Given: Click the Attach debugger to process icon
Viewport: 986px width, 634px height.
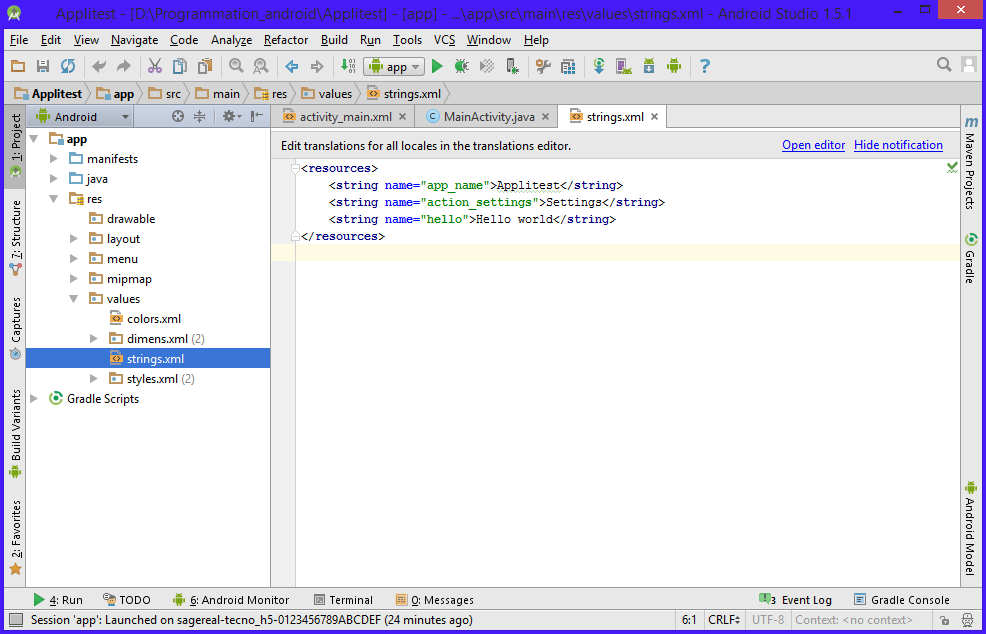Looking at the screenshot, I should pyautogui.click(x=512, y=66).
